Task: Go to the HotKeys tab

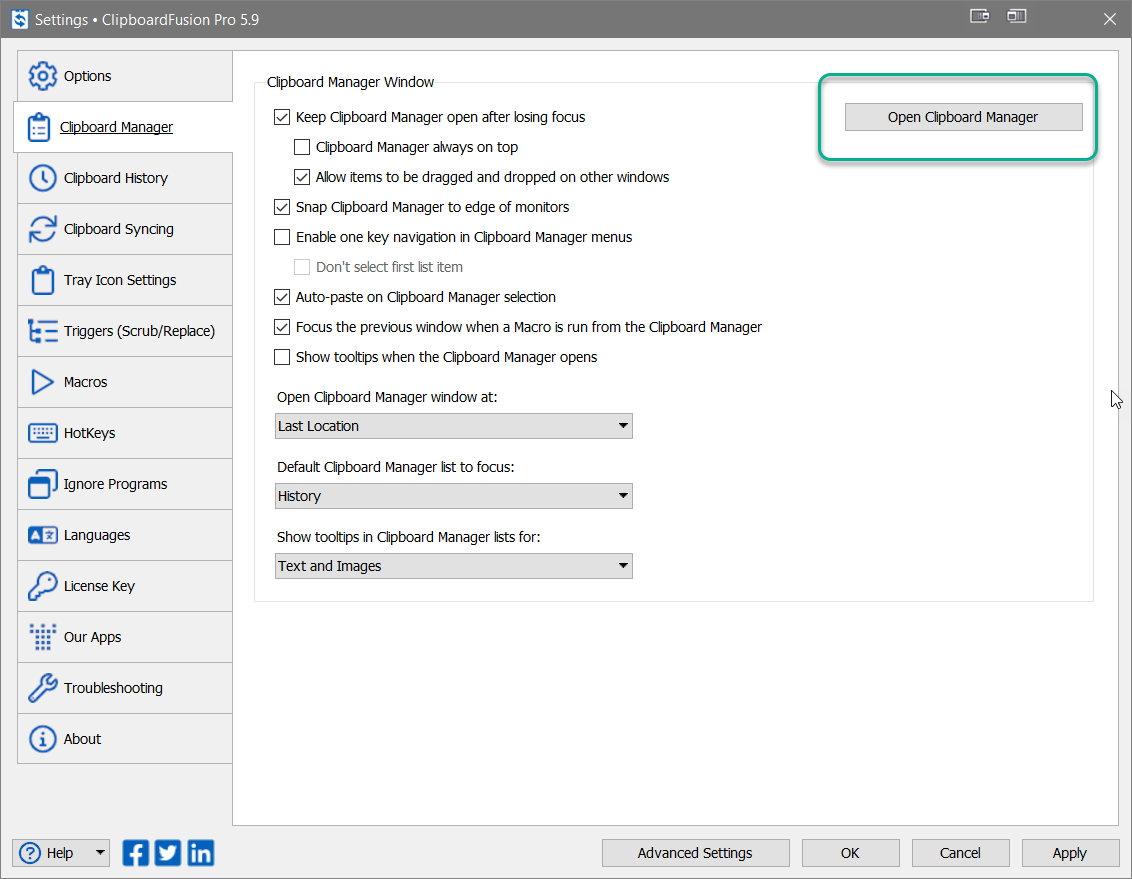Action: (x=125, y=433)
